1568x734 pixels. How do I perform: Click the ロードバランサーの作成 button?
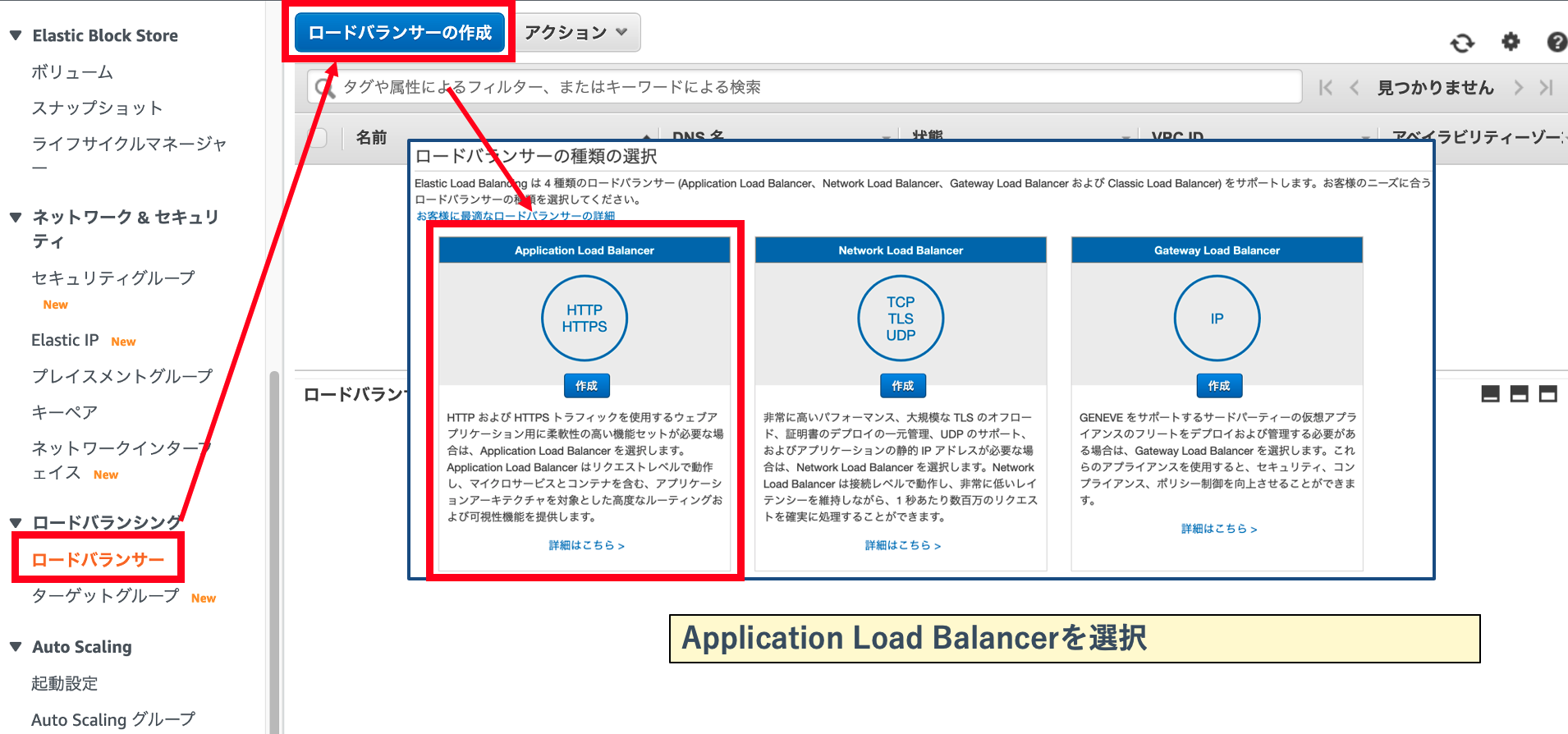click(x=400, y=33)
